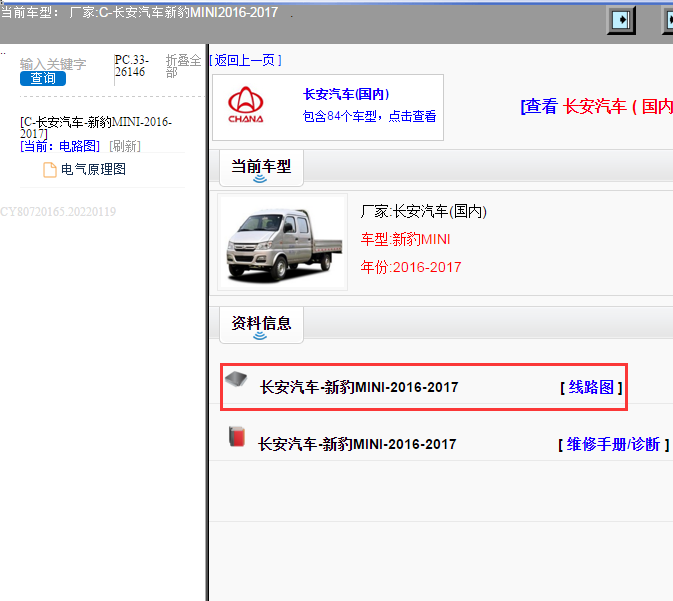Go back via 返回上一页 link
Screen dimensions: 673x601
click(x=246, y=60)
